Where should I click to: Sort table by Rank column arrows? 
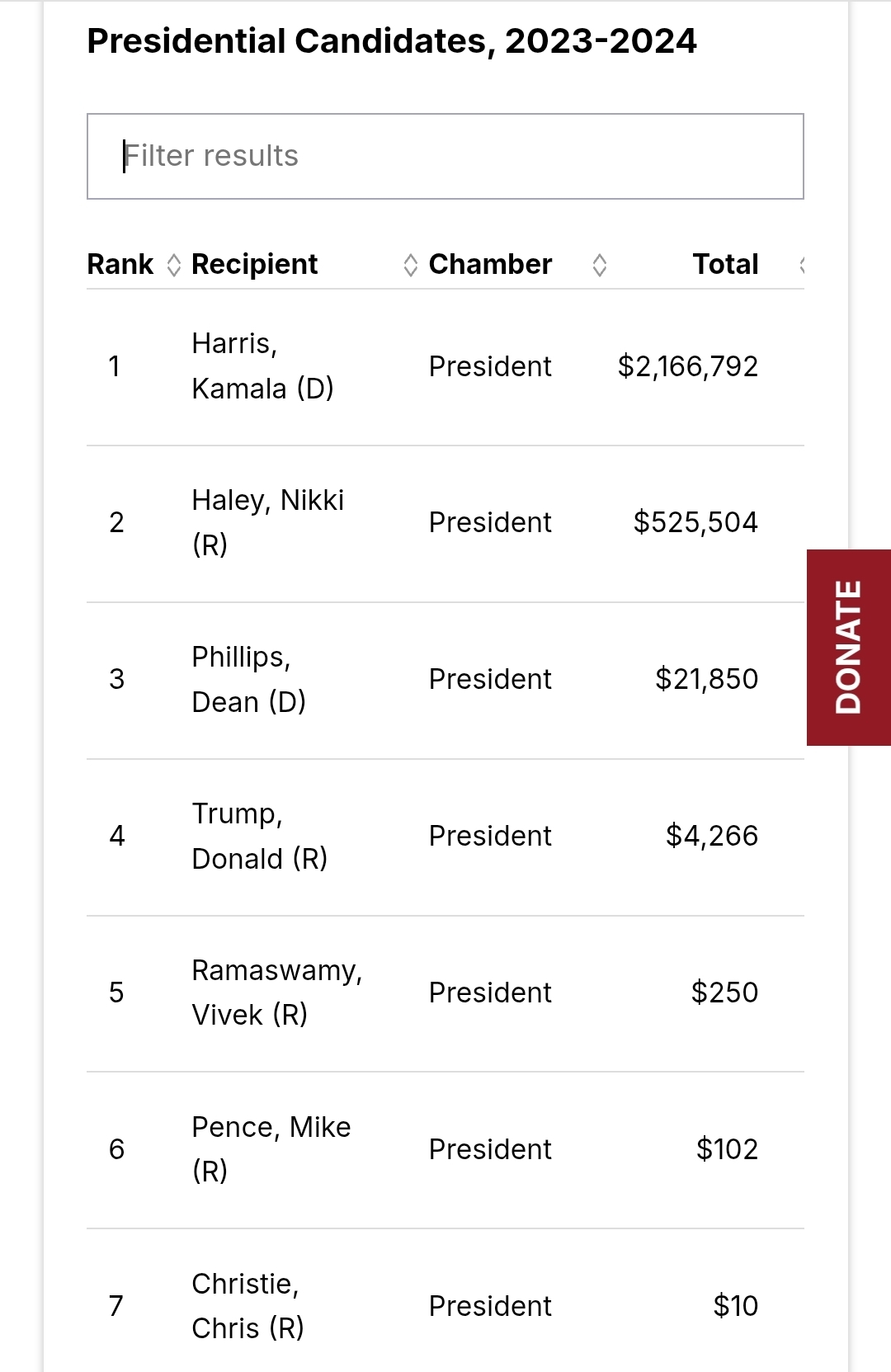click(x=173, y=265)
